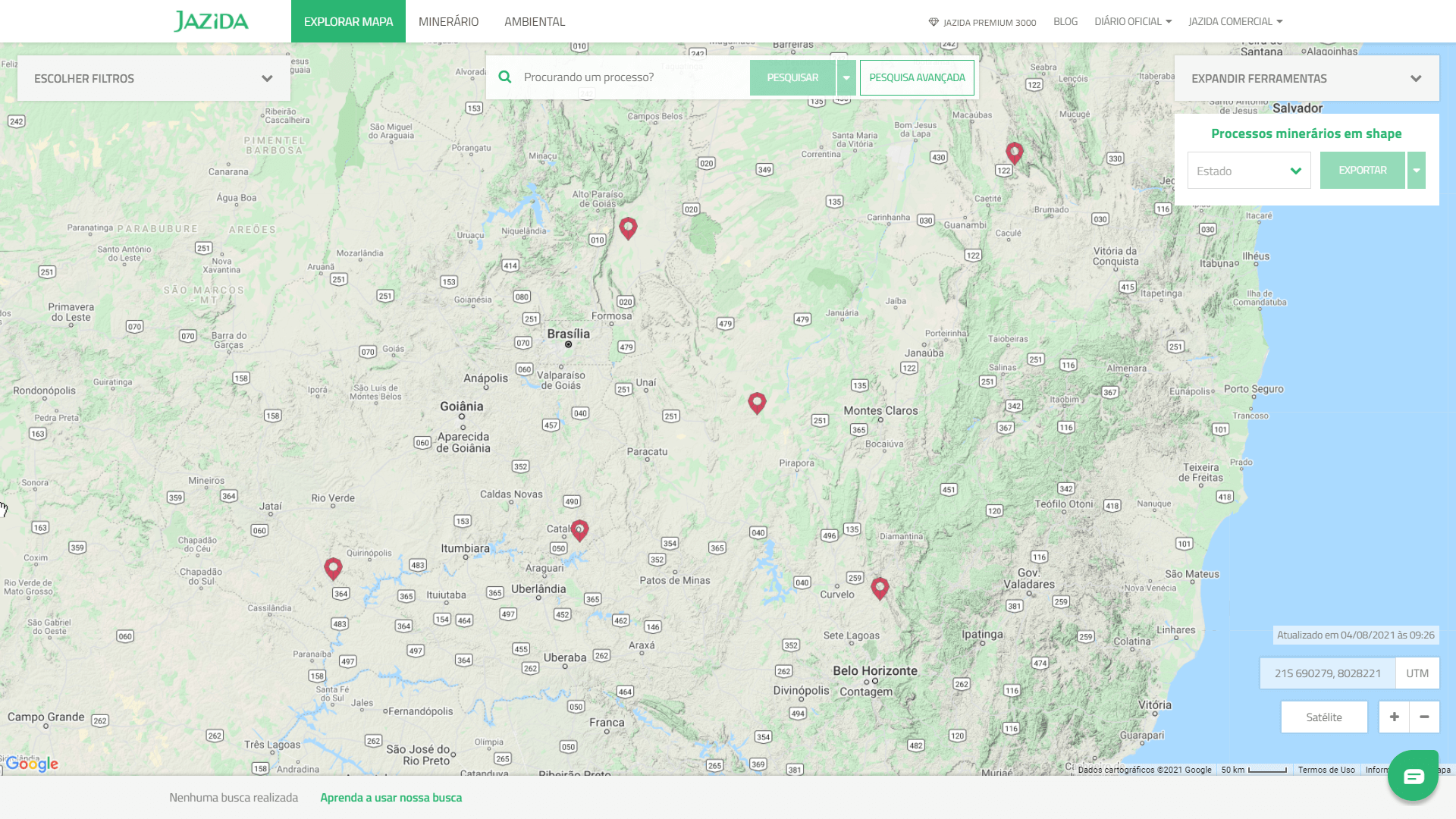Switch to the MINERÁRIO tab
1456x819 pixels.
tap(447, 21)
